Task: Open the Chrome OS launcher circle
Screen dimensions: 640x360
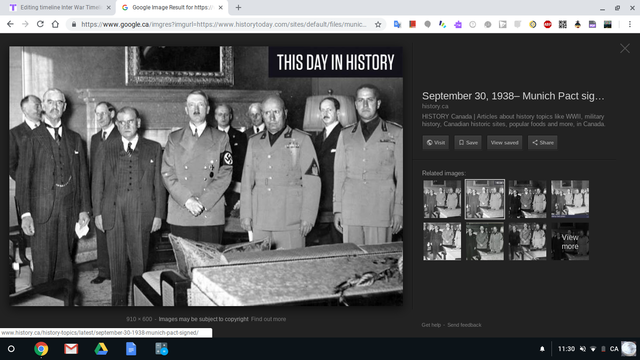Action: 11,349
